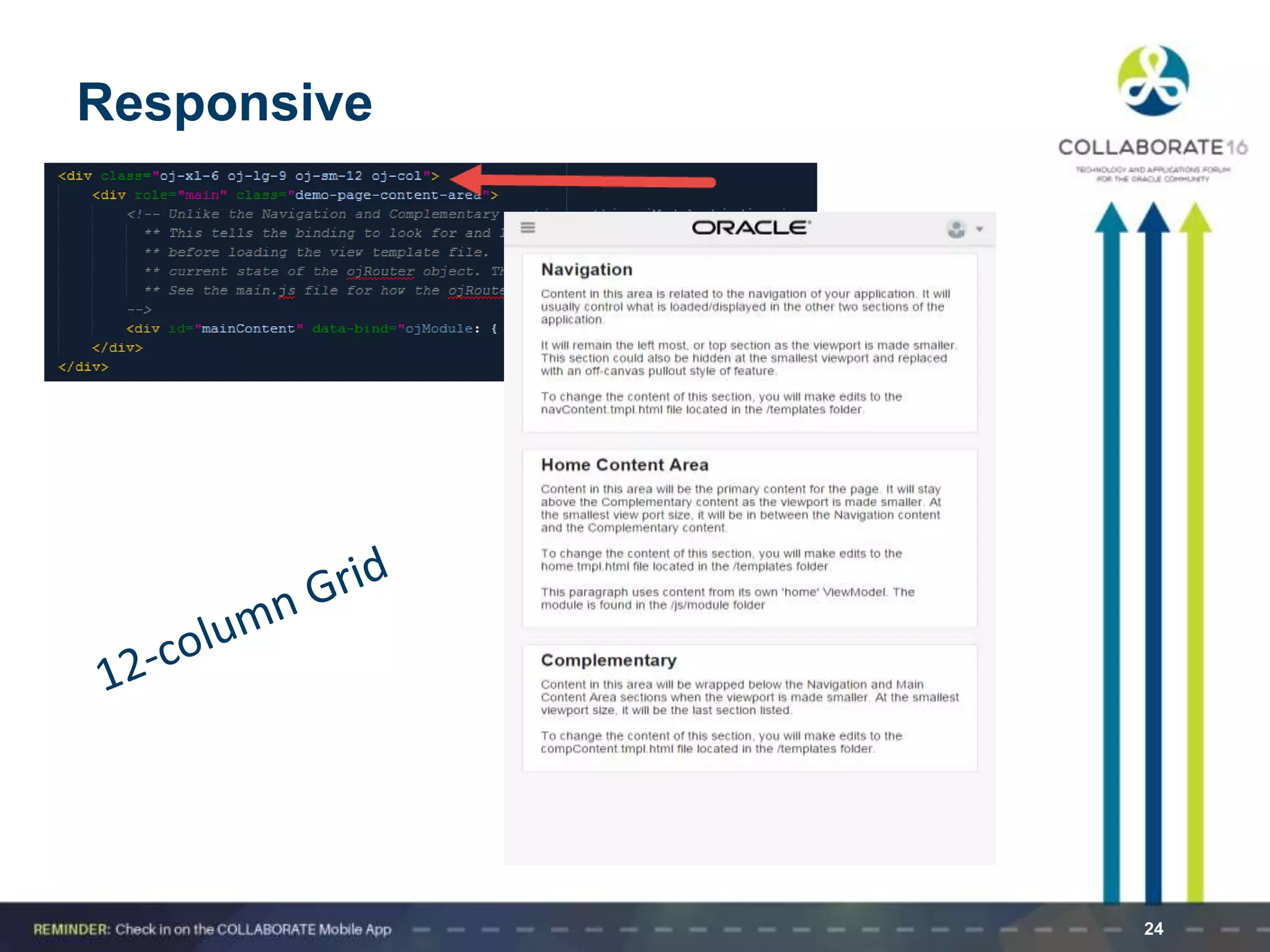Click the demo-page-content-area code line
Image resolution: width=1270 pixels, height=952 pixels.
(295, 195)
